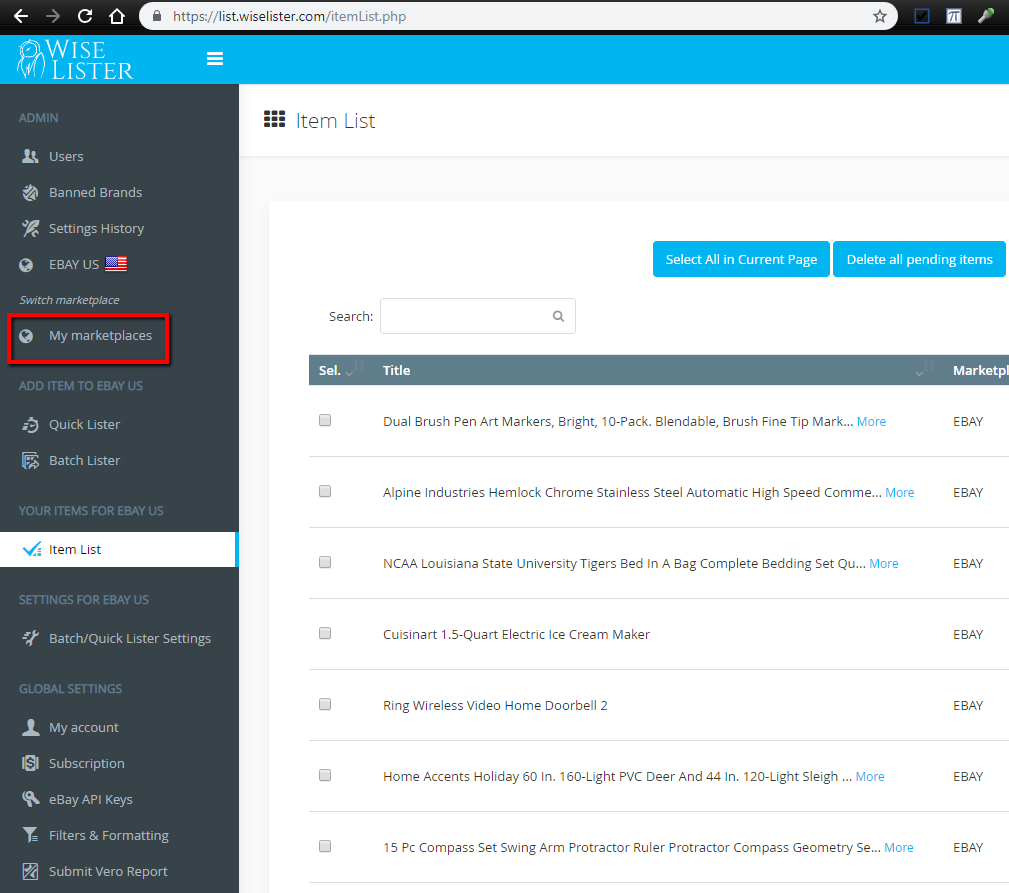Click the Marketplace column header
This screenshot has height=893, width=1009.
[980, 370]
